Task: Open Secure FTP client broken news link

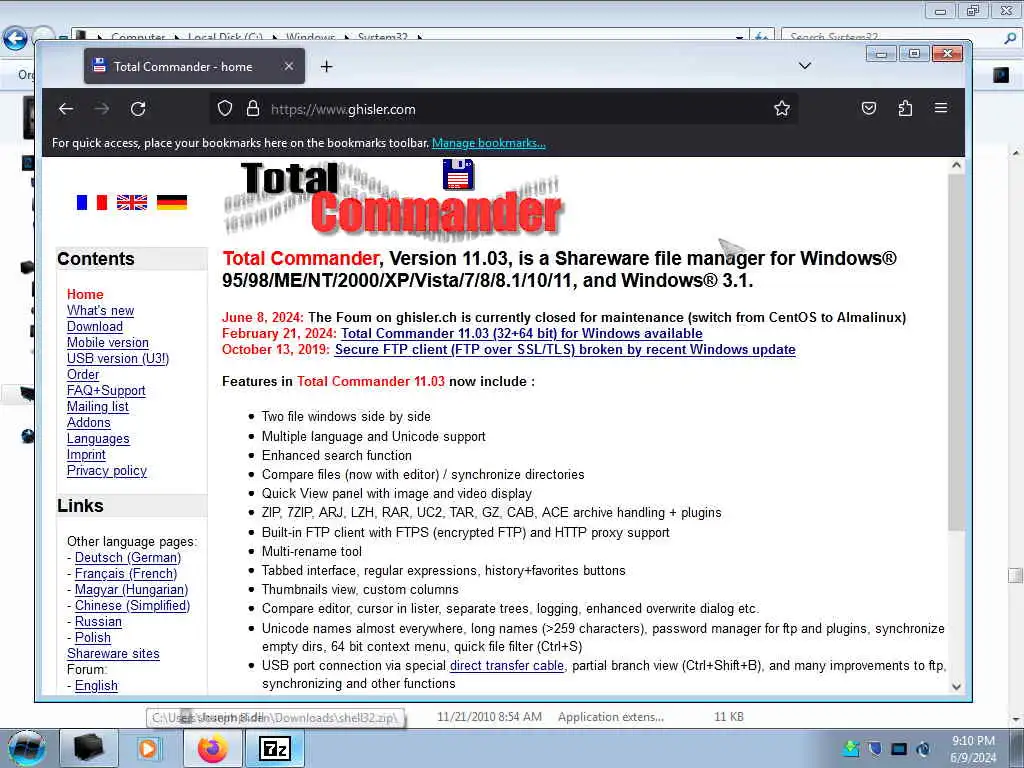Action: 565,349
